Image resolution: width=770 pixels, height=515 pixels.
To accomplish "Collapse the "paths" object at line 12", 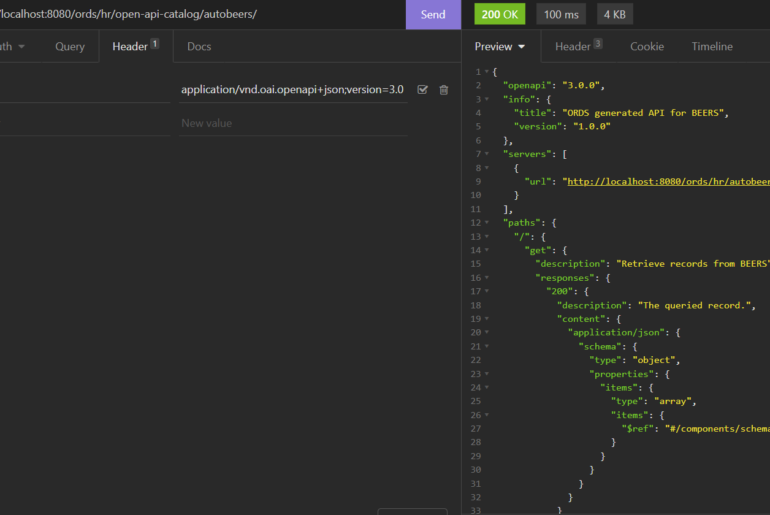I will (x=487, y=223).
